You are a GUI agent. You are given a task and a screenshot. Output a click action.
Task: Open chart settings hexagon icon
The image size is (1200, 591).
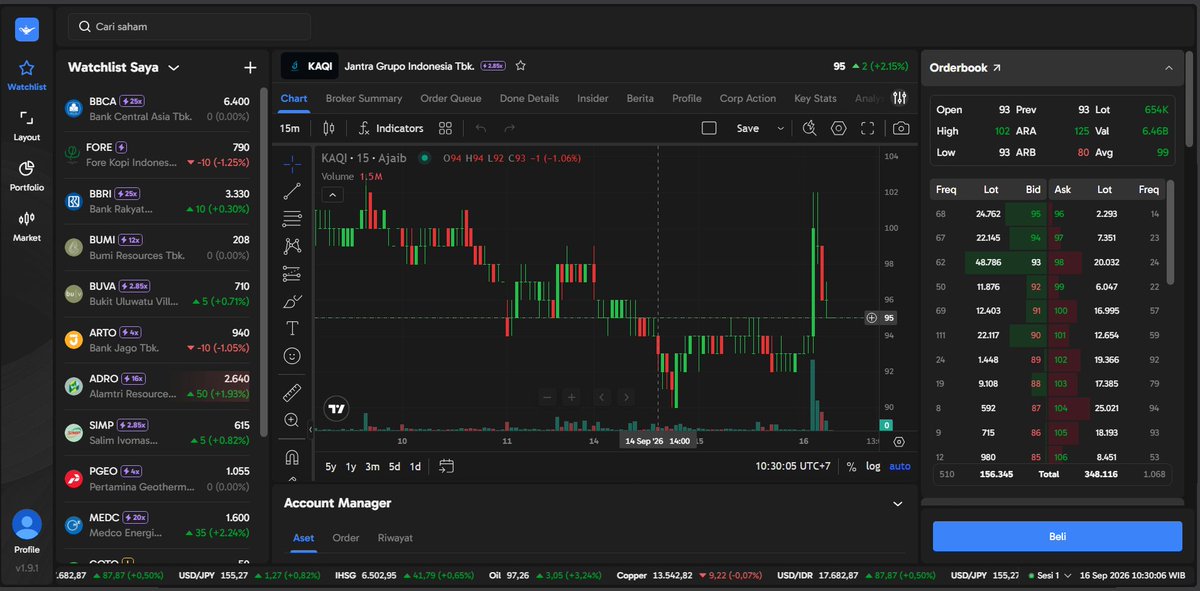pyautogui.click(x=839, y=128)
